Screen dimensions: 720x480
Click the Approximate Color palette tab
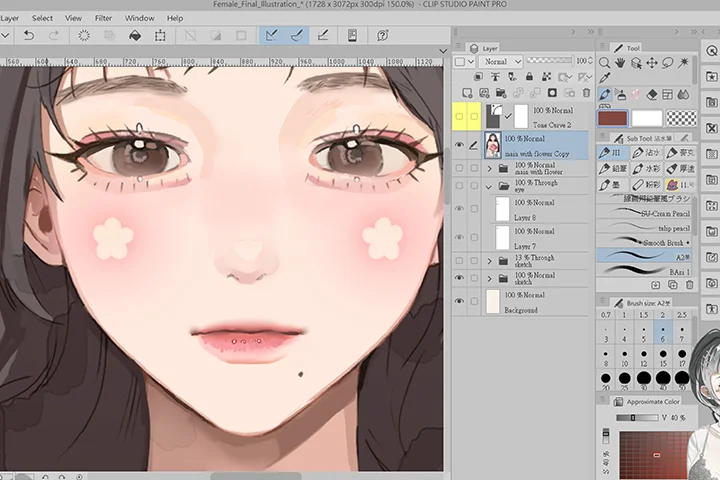(647, 402)
